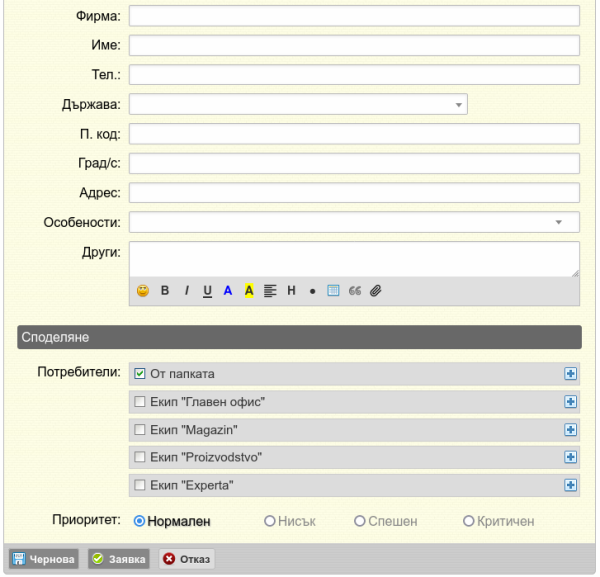
Task: Save as draft with Чернова button
Action: click(x=44, y=560)
